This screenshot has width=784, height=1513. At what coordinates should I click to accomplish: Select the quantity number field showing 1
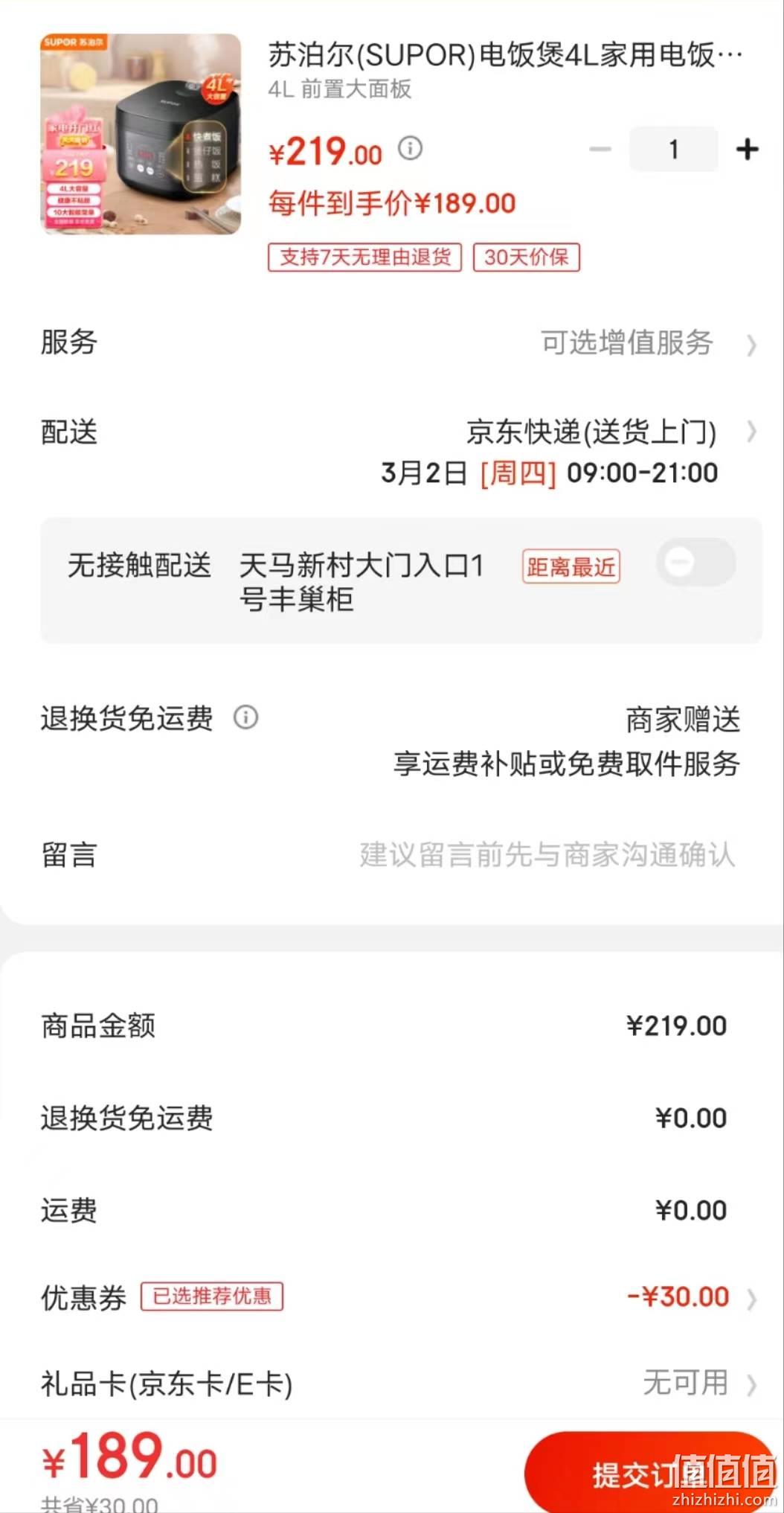coord(673,150)
